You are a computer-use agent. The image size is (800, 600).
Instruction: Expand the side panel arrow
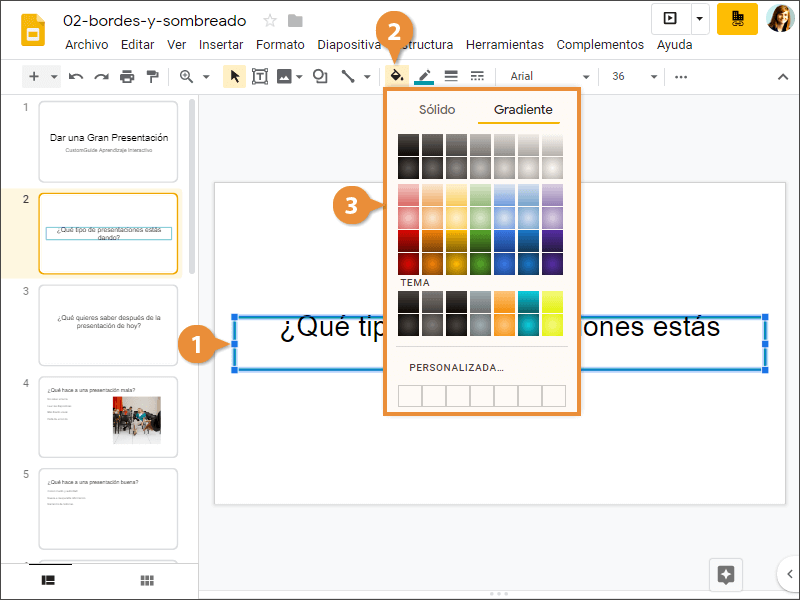789,574
